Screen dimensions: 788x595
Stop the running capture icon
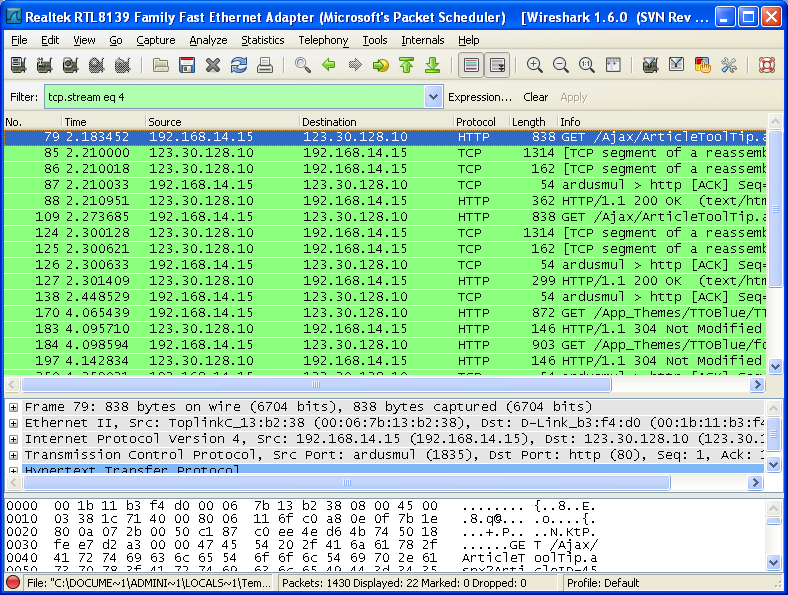click(x=96, y=65)
